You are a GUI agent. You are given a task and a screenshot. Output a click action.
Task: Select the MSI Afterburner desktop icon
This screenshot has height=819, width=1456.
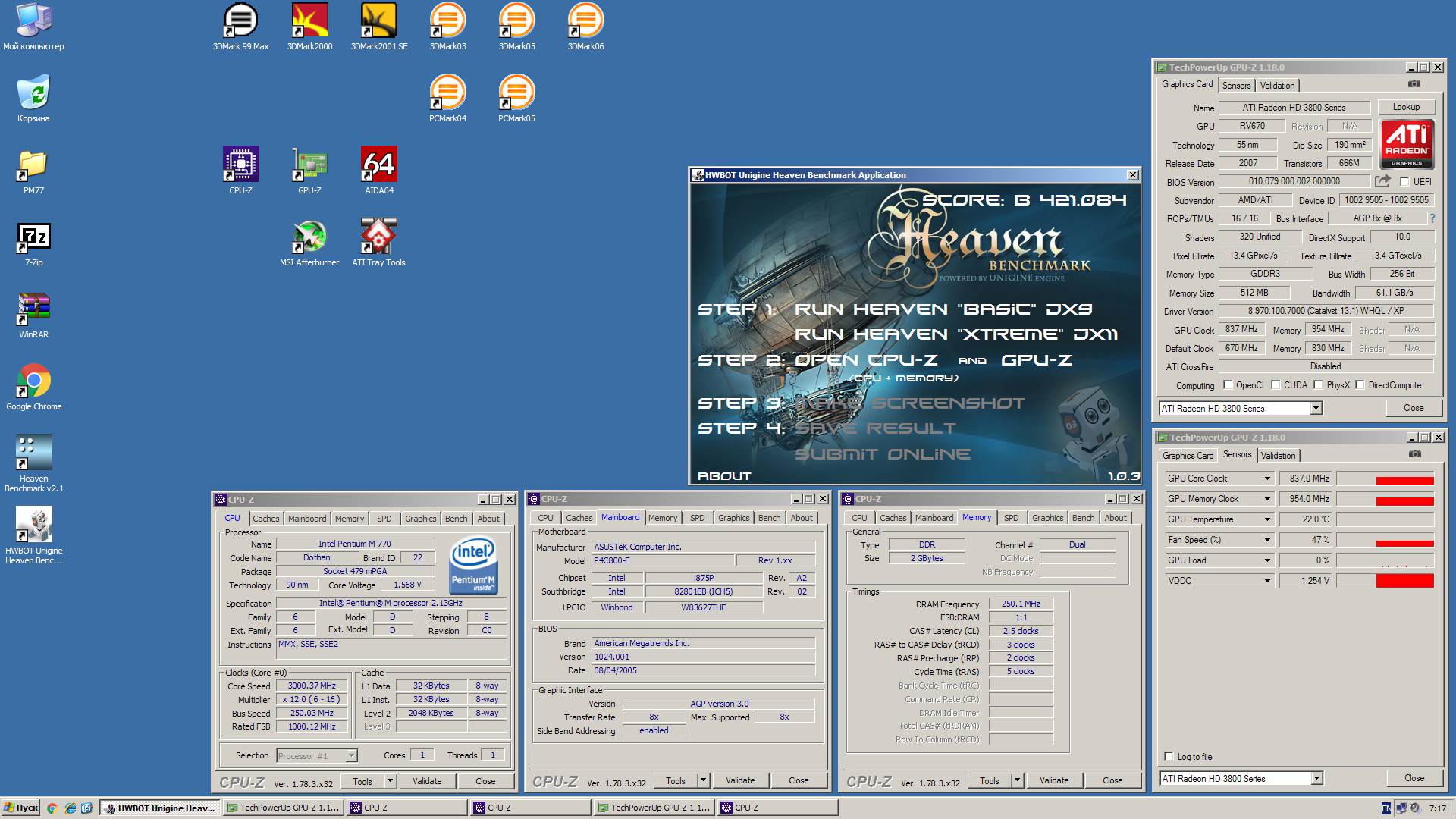tap(309, 243)
